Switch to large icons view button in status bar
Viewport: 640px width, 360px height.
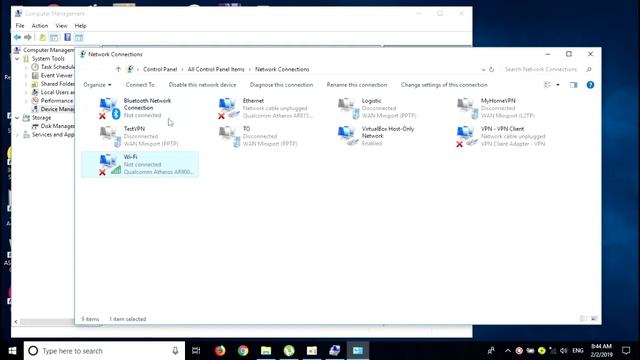pos(594,319)
